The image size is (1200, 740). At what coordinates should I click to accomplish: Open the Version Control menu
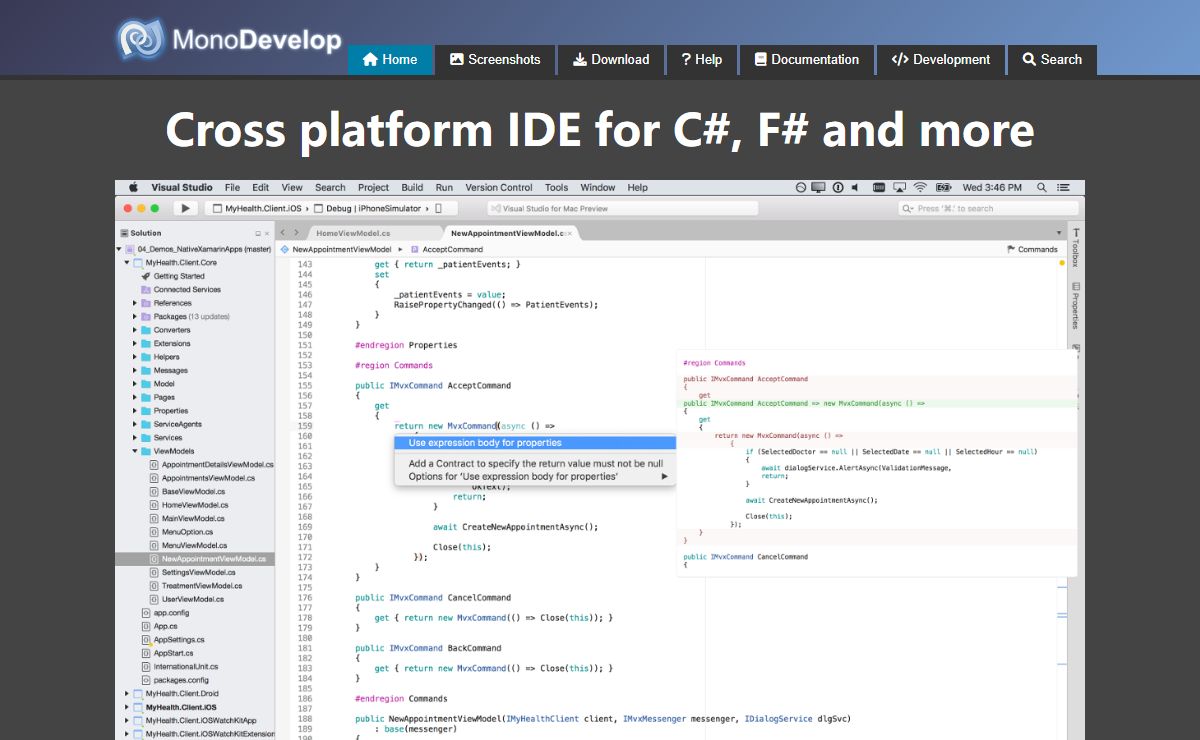[x=499, y=187]
